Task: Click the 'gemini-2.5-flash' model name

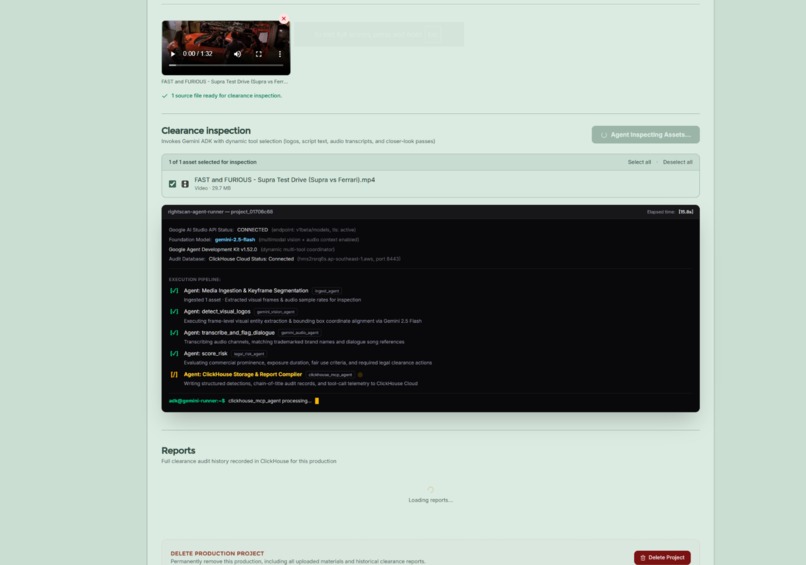Action: point(235,240)
